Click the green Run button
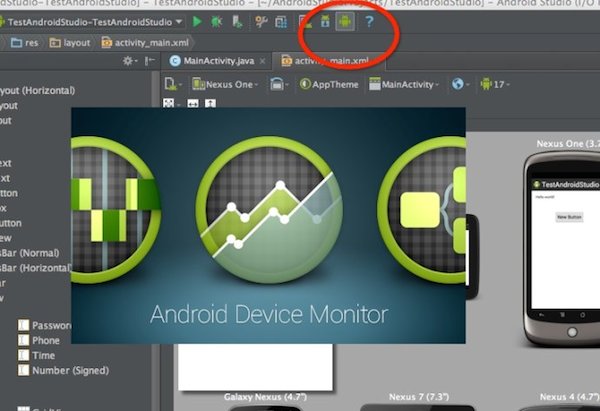The height and width of the screenshot is (411, 600). [x=197, y=21]
